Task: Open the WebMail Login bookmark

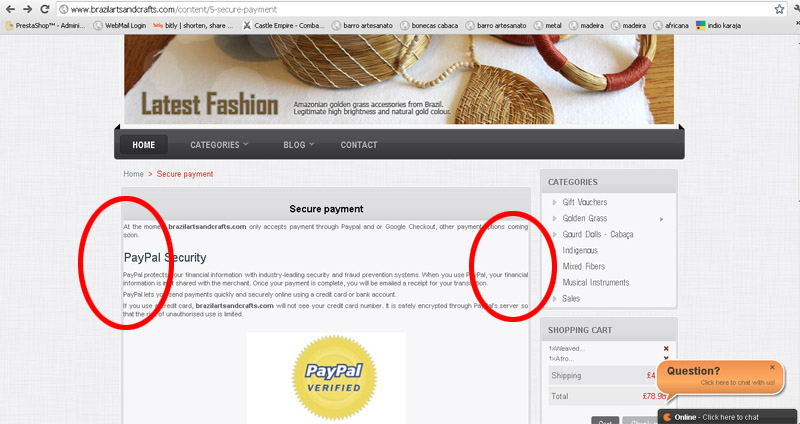Action: (x=120, y=25)
